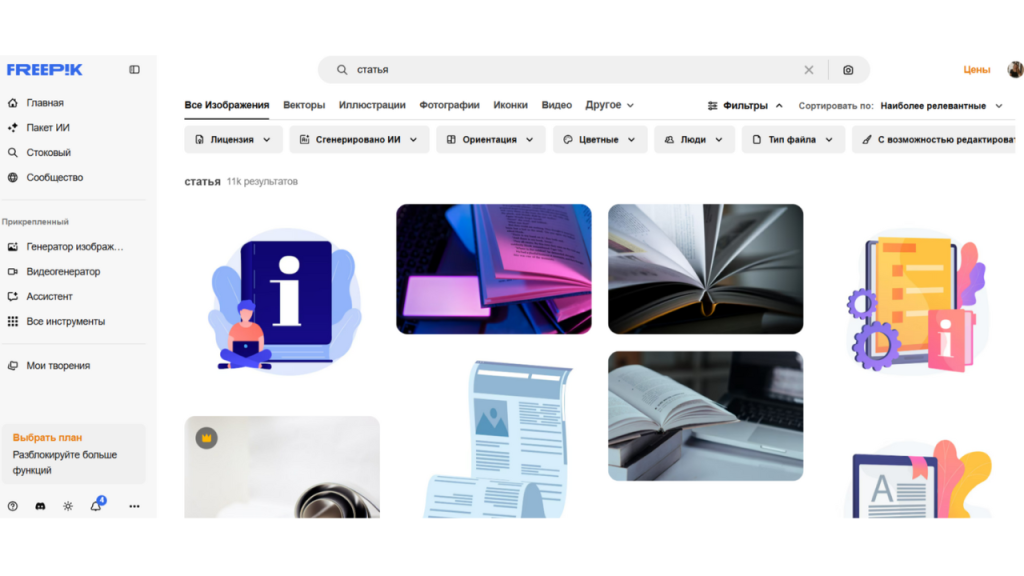Expand the sort by Наиболее релевантные dropdown
Screen dimensions: 1024x576
940,105
